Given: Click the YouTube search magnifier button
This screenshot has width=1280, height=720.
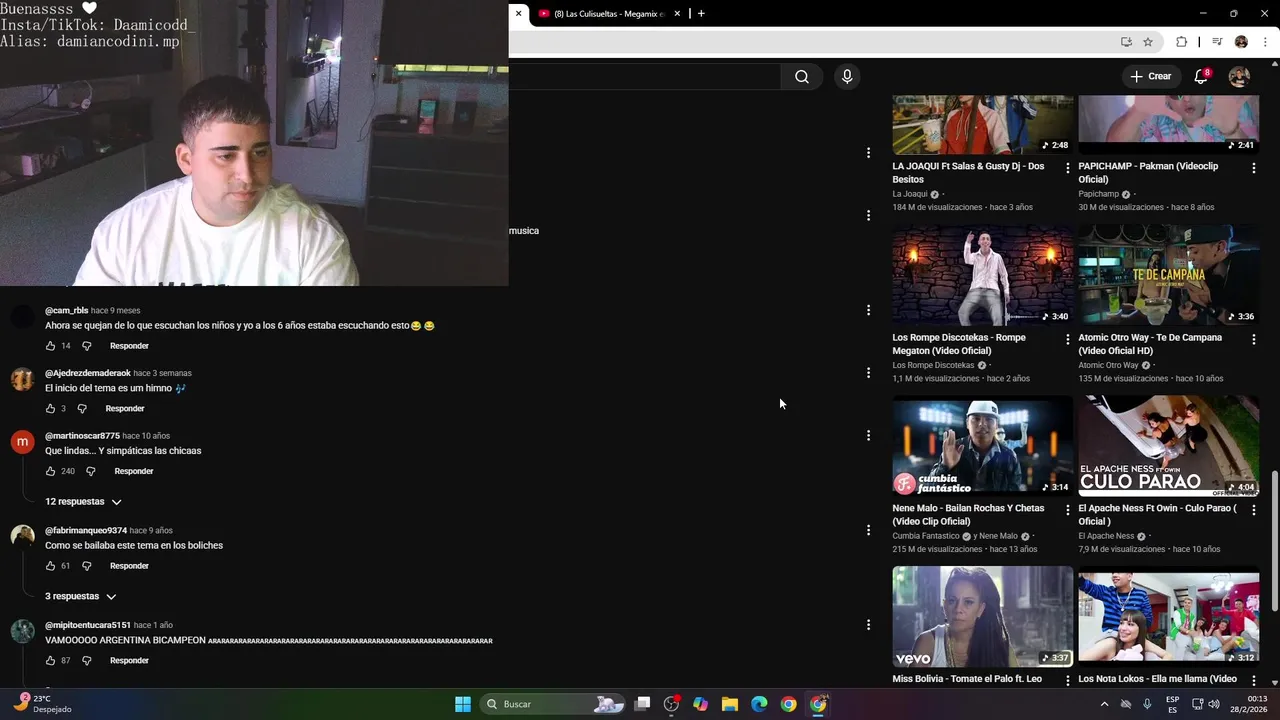Looking at the screenshot, I should (802, 77).
